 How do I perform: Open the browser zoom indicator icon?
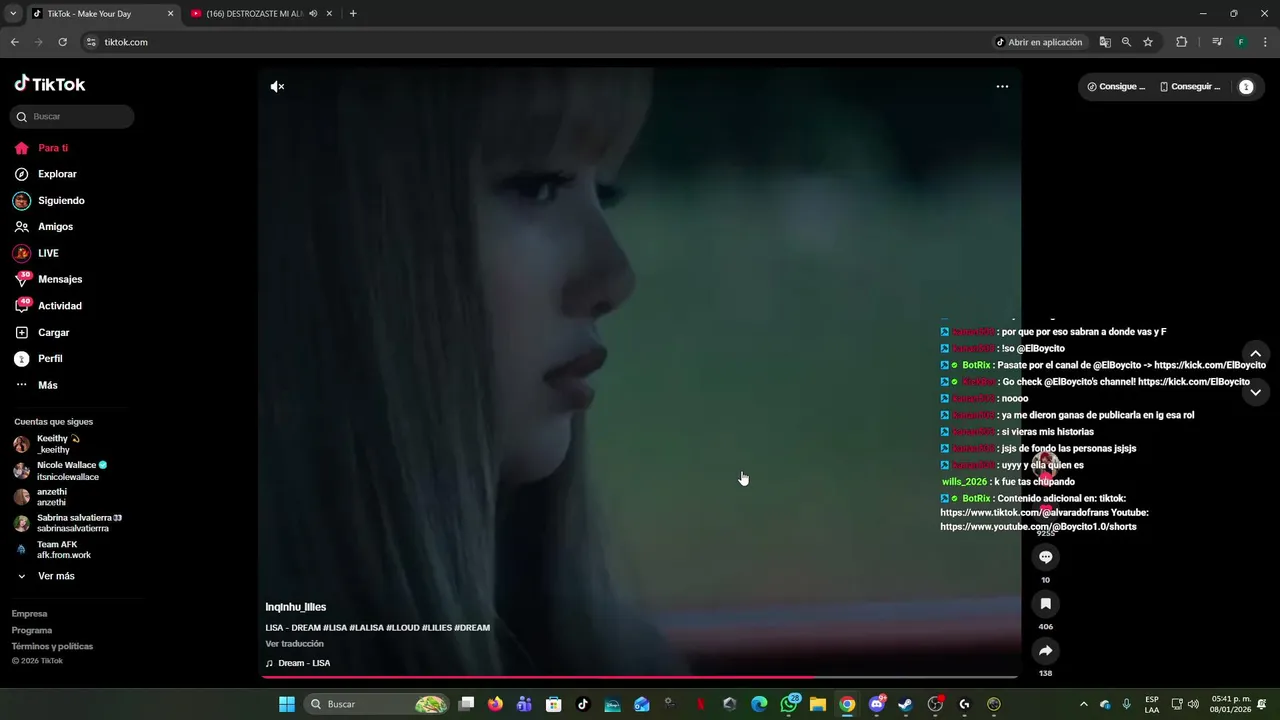(x=1126, y=42)
